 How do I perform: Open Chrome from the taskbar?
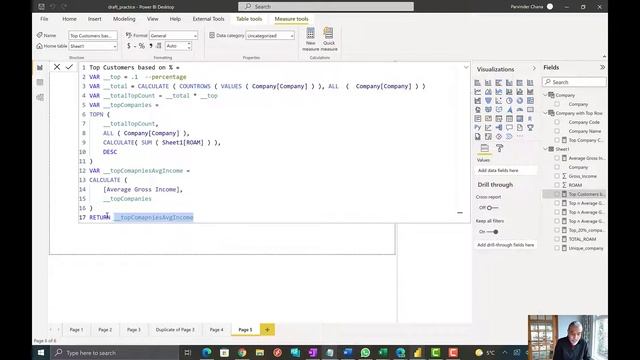(x=242, y=352)
